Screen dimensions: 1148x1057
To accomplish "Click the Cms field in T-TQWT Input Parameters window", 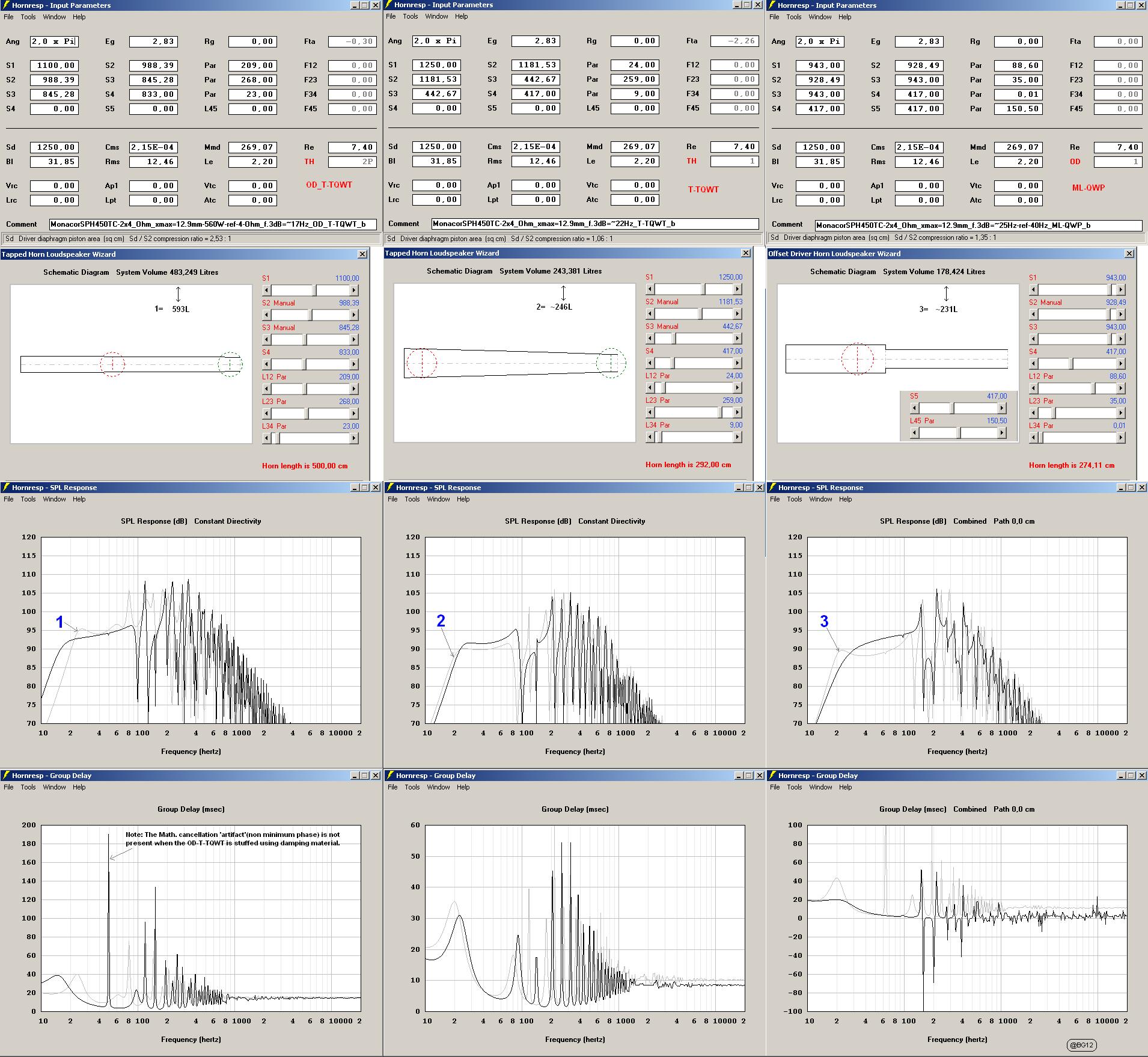I will pos(536,147).
